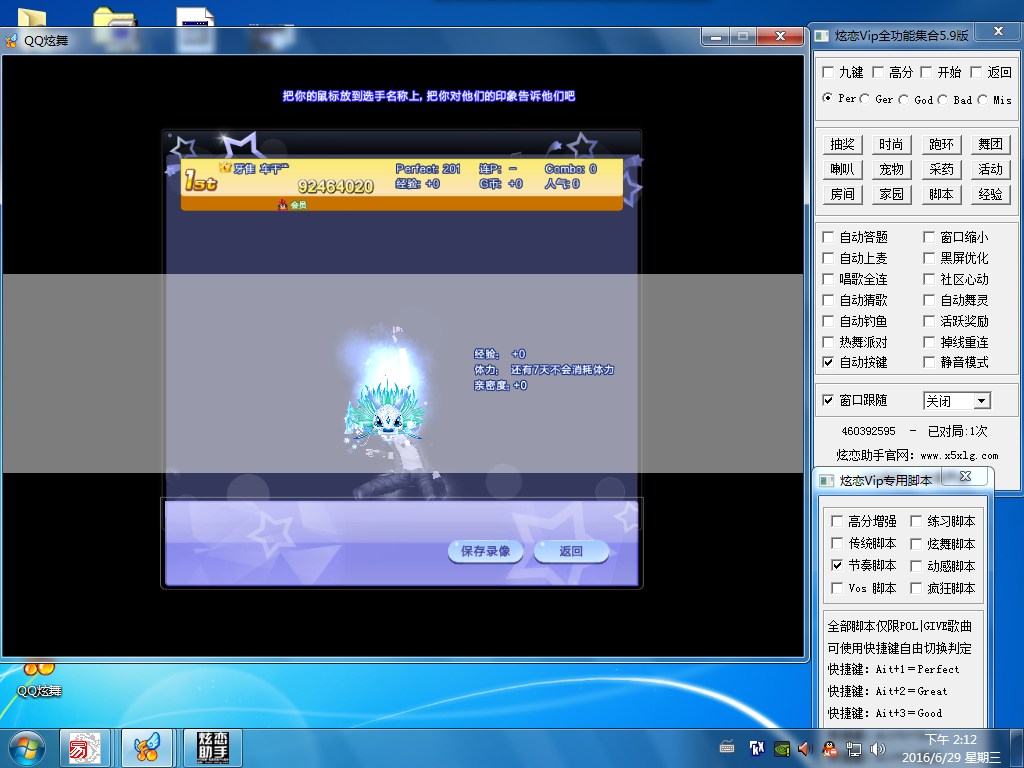Screen dimensions: 1024x768
Task: Click the 跑环 button
Action: pyautogui.click(x=941, y=144)
